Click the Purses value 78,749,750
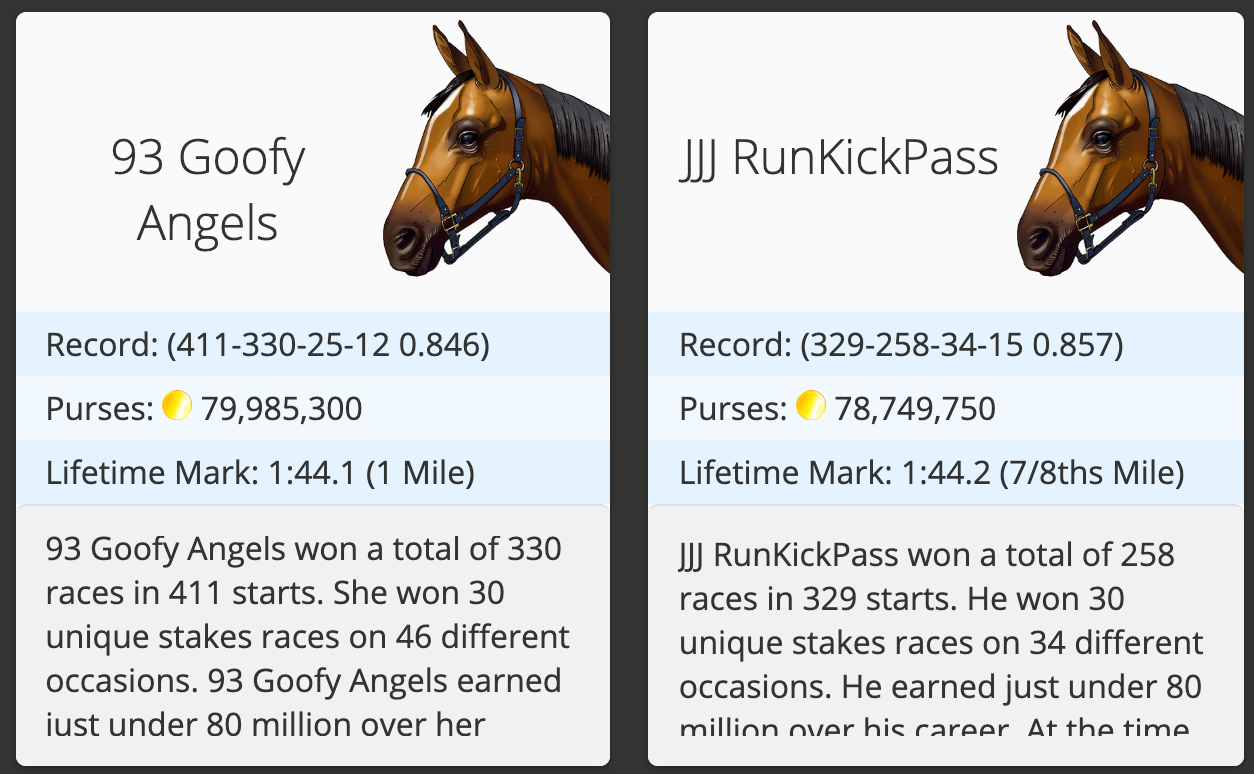This screenshot has height=774, width=1254. (915, 408)
